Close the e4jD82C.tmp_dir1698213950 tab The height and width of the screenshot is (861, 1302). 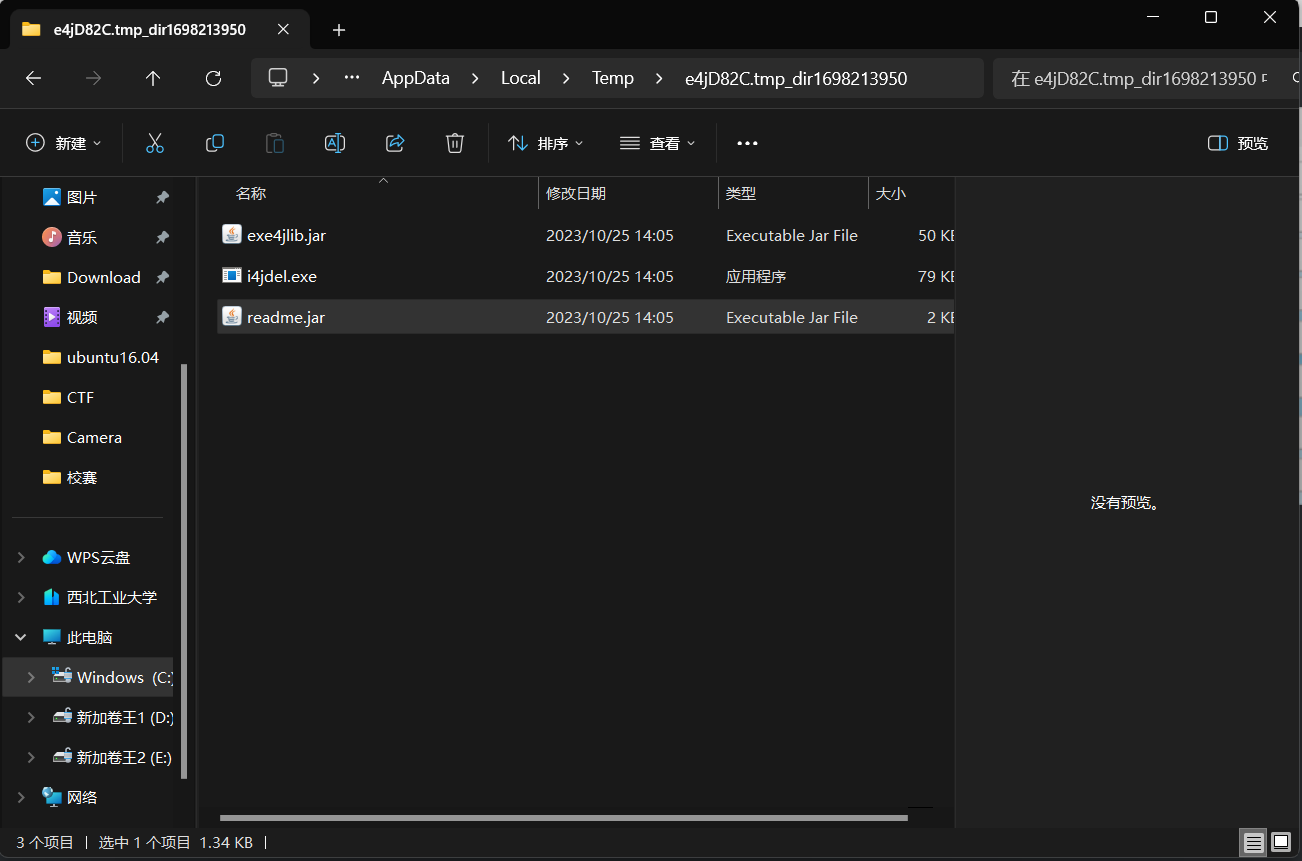point(283,30)
